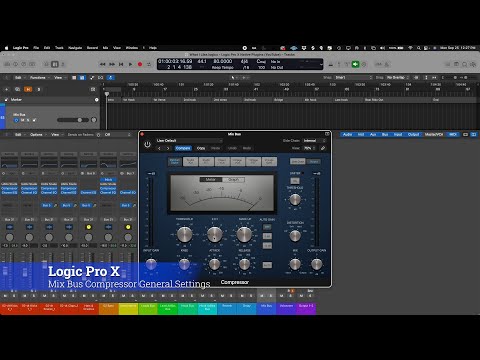Toggle the Limiter On button

pos(295,181)
